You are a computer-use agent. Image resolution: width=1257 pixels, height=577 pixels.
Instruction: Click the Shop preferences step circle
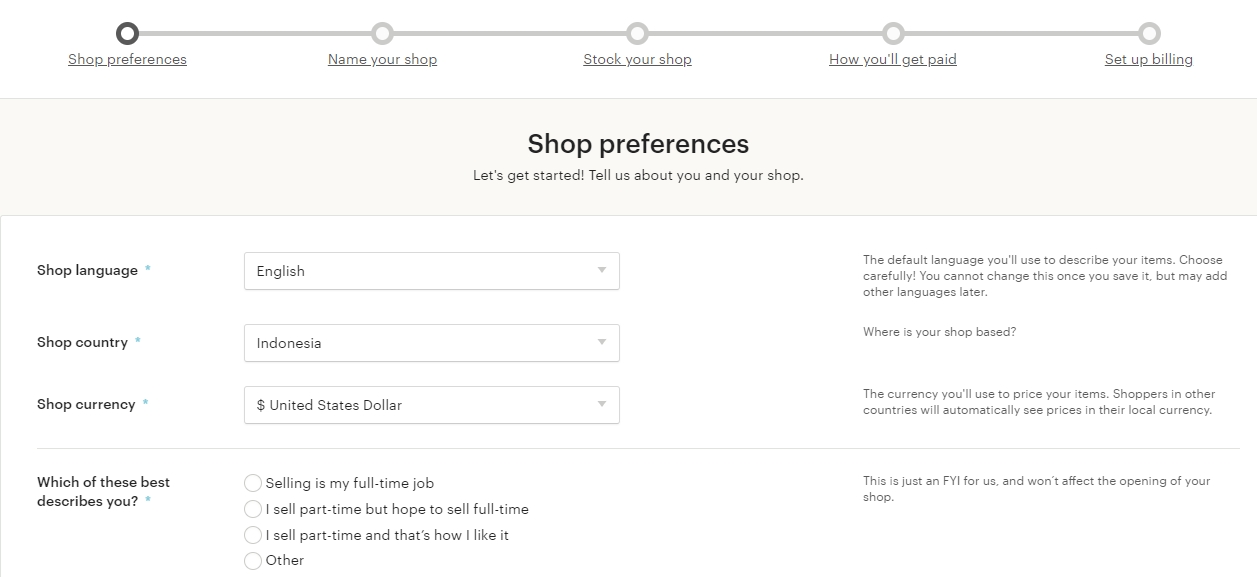click(127, 34)
